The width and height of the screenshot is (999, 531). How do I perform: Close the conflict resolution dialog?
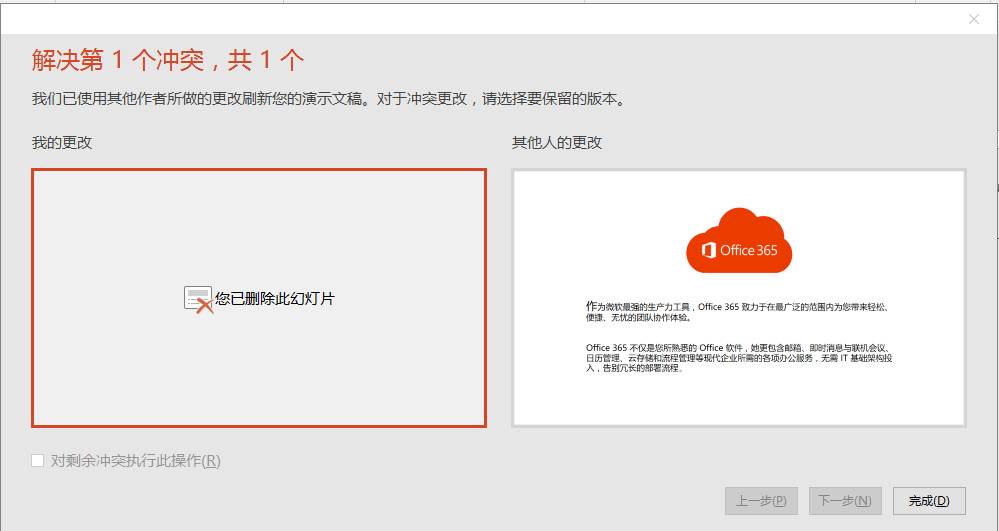coord(974,19)
